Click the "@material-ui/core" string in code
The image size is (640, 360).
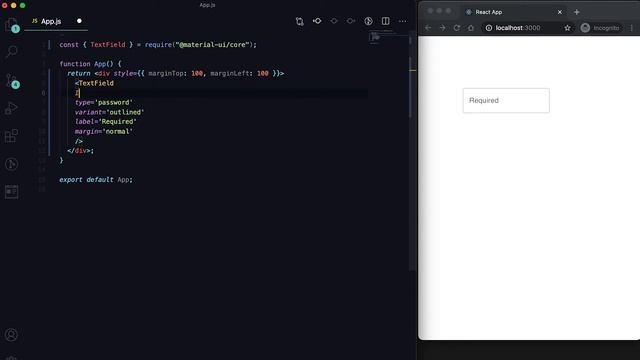click(212, 44)
